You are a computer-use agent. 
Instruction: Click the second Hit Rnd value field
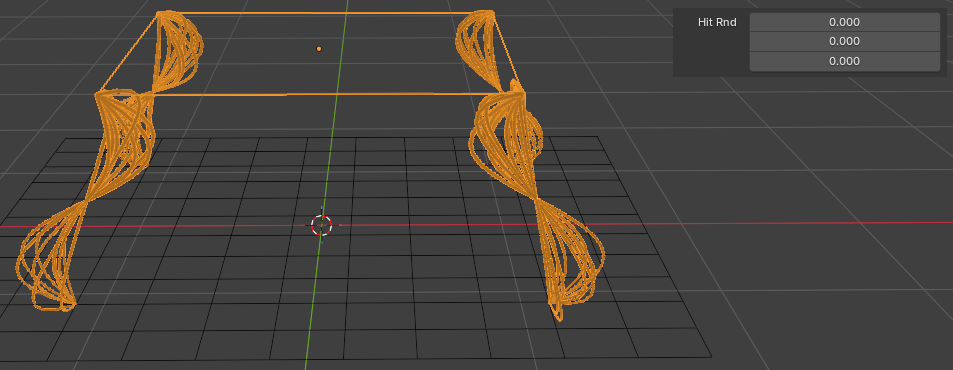pyautogui.click(x=844, y=41)
